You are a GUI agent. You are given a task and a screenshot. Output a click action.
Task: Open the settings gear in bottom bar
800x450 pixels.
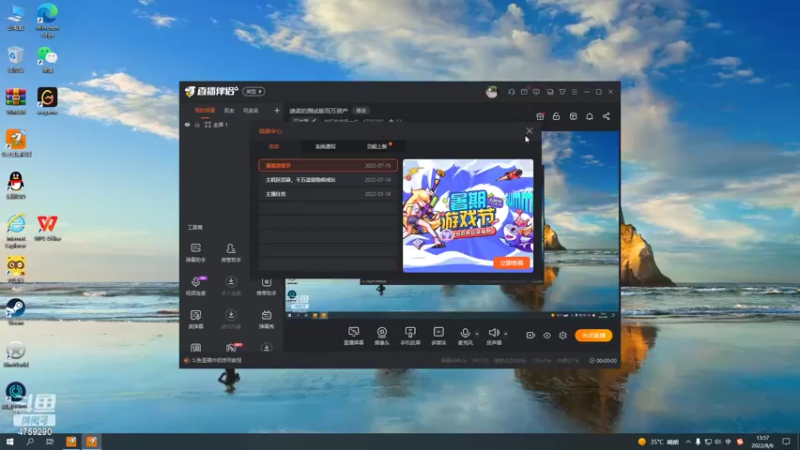click(563, 335)
